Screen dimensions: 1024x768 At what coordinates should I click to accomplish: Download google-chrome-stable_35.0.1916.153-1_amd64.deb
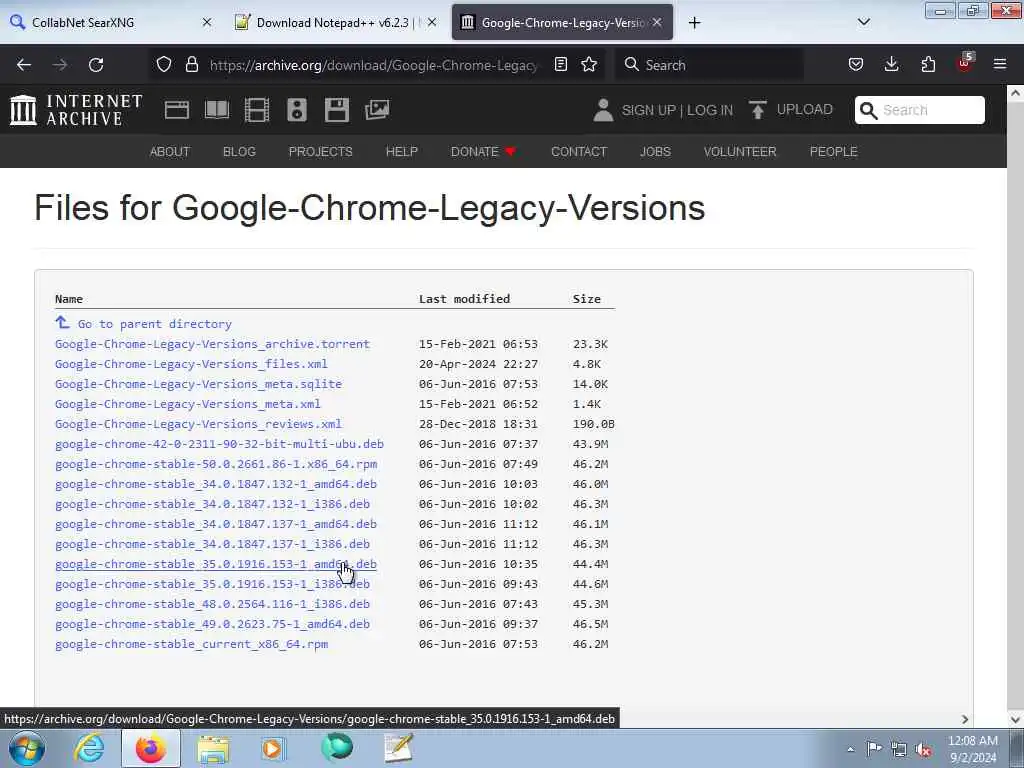coord(216,564)
